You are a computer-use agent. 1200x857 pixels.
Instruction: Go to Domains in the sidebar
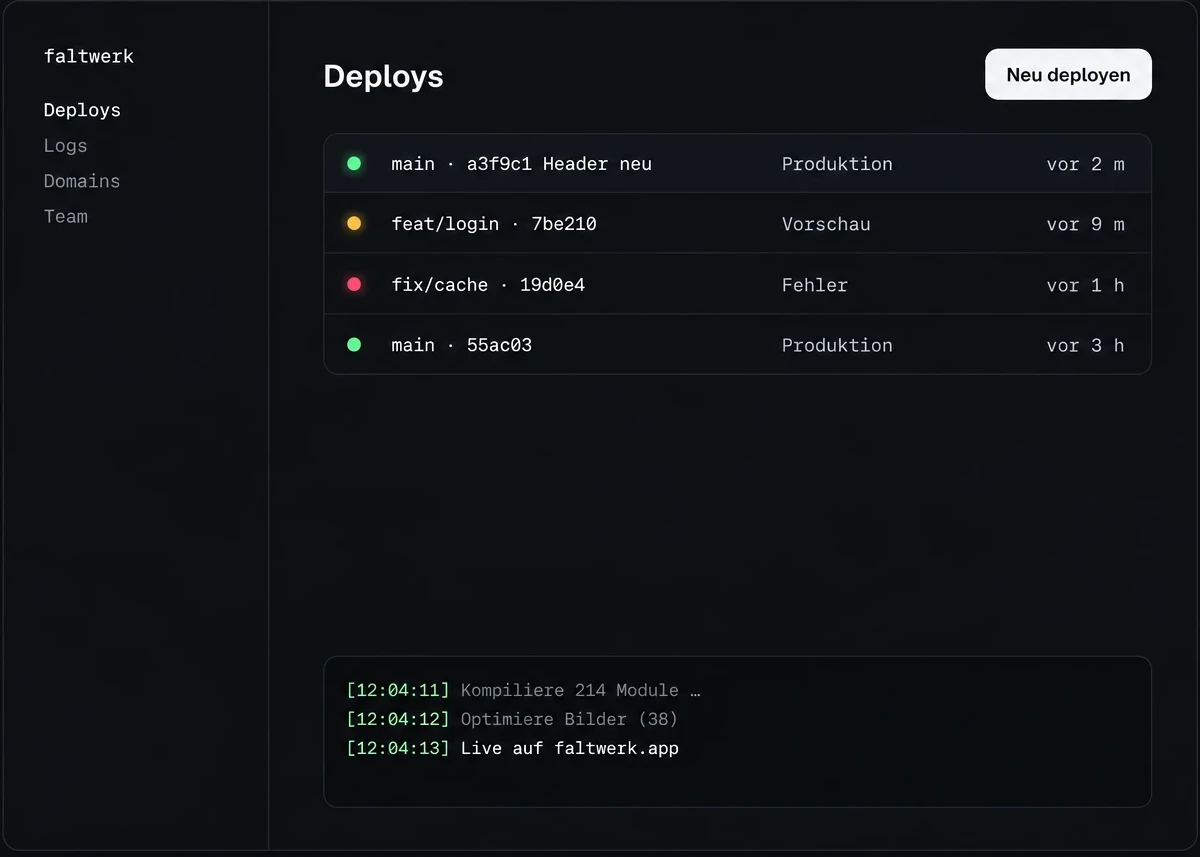pos(82,181)
